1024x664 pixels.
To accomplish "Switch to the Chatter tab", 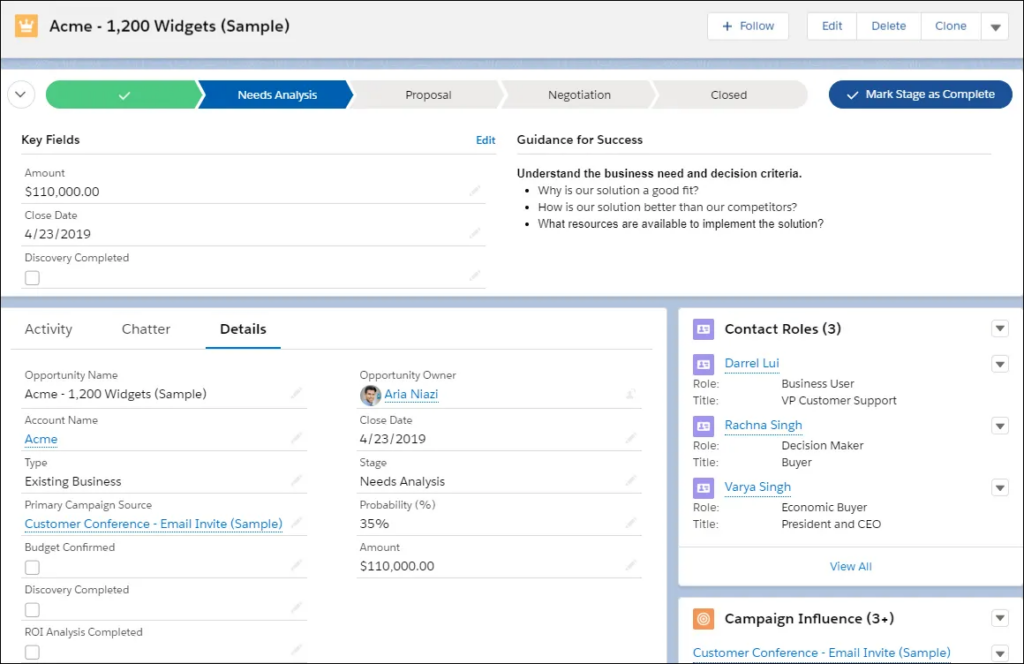I will tap(146, 329).
